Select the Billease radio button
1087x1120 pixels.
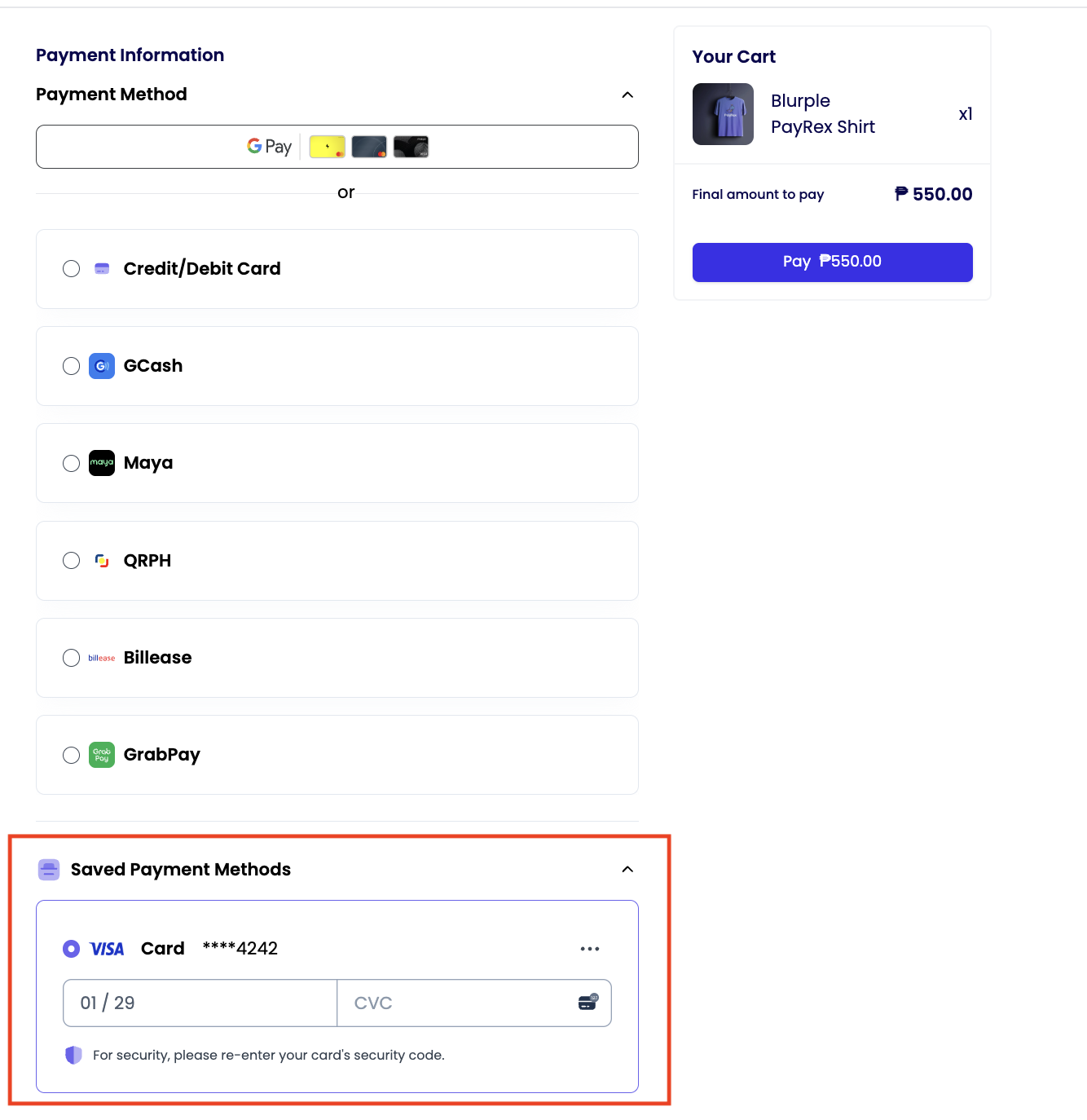coord(72,658)
